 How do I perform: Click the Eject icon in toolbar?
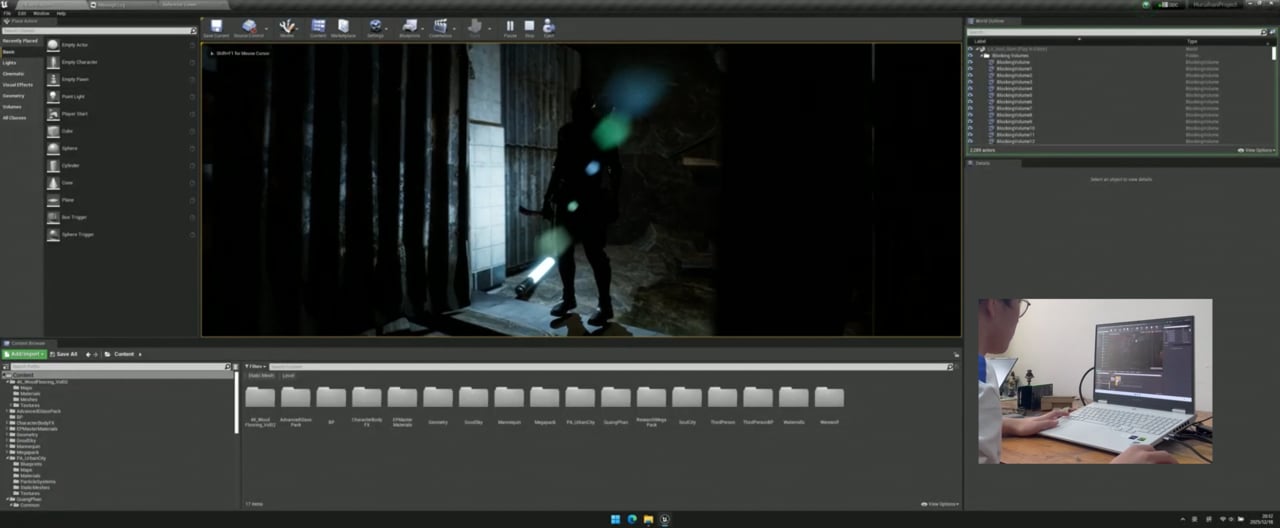[548, 27]
